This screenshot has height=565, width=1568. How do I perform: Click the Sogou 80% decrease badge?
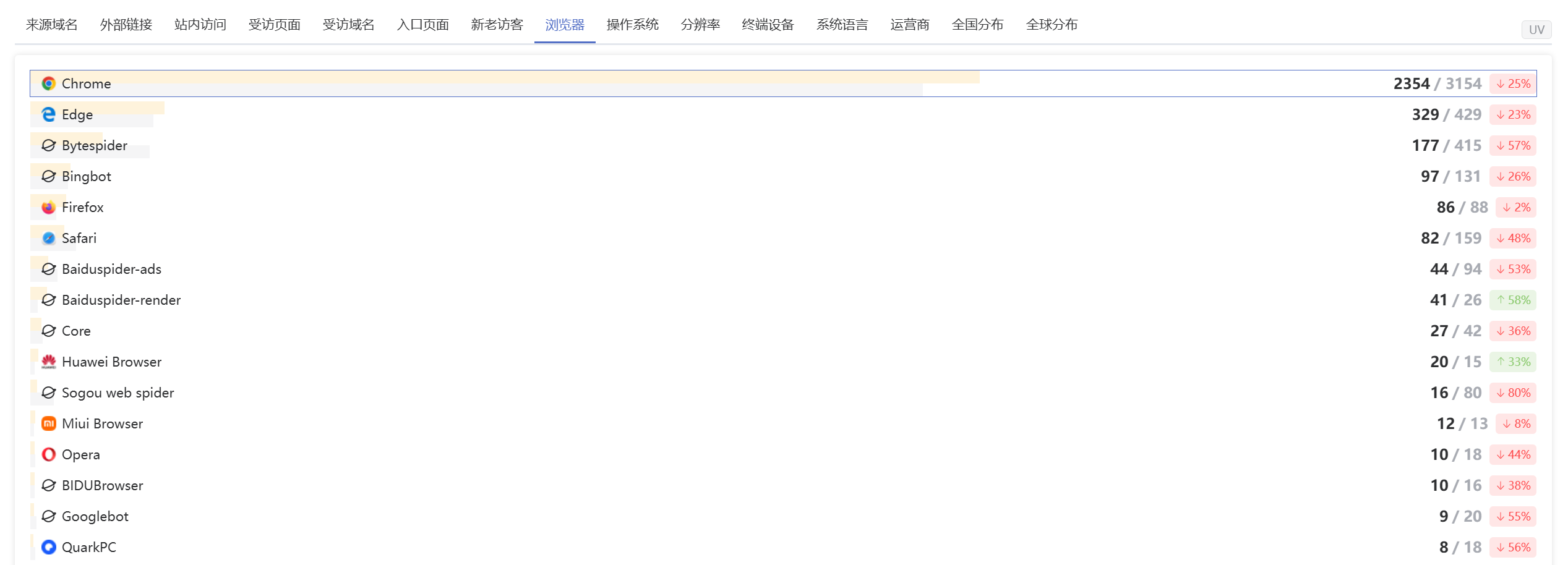pos(1513,393)
